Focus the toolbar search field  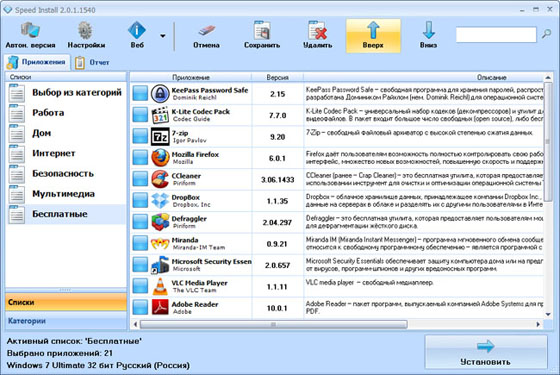pos(496,35)
